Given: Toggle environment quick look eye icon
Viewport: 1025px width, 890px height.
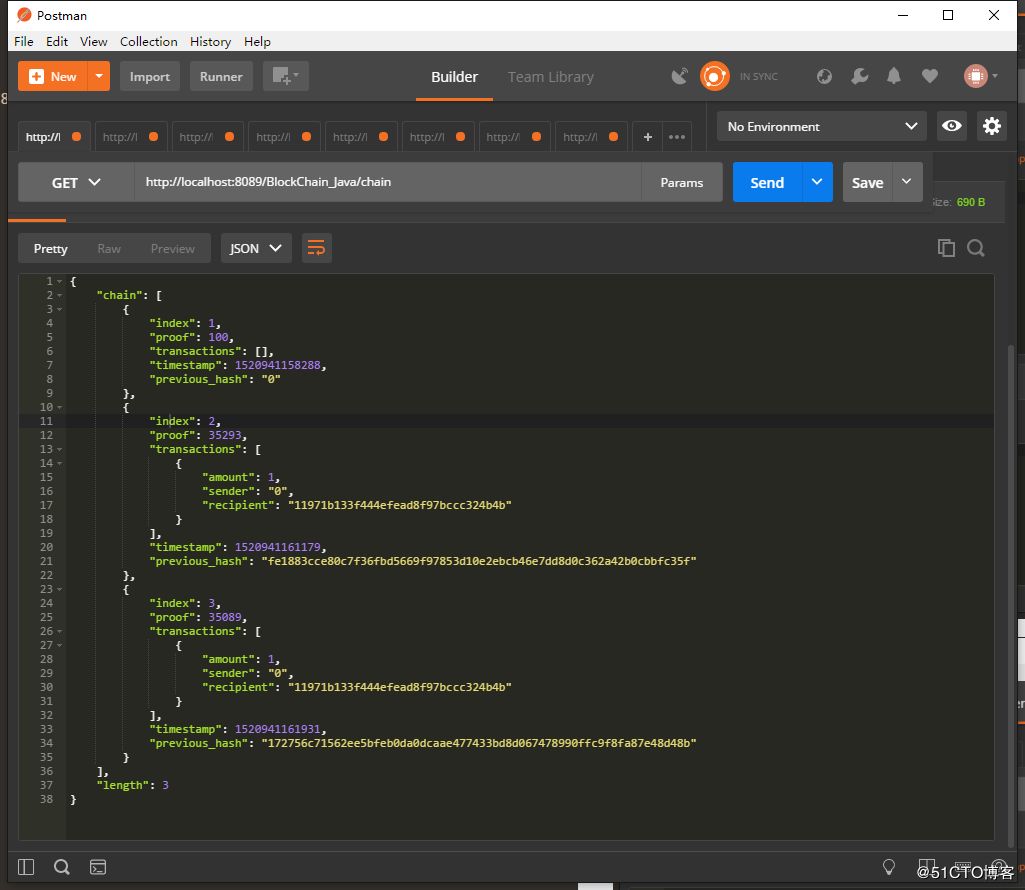Looking at the screenshot, I should click(x=952, y=126).
